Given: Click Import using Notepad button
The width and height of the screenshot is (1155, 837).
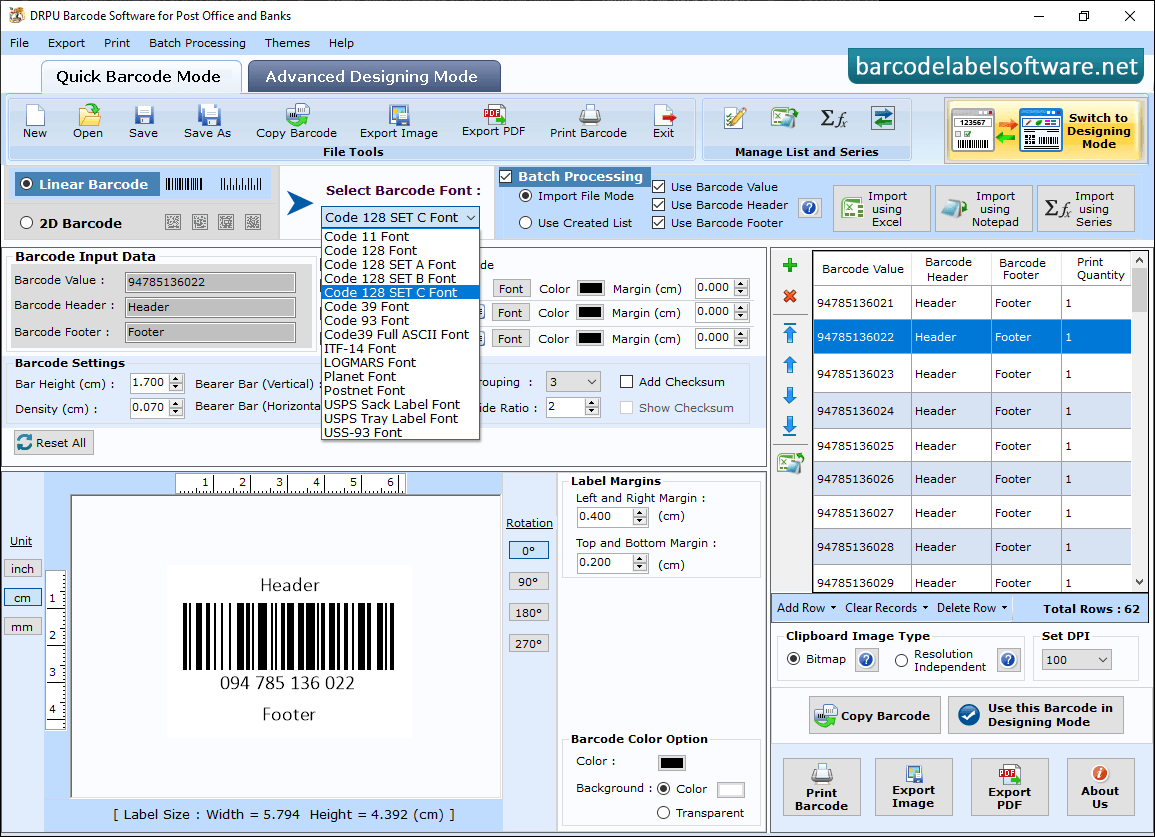Looking at the screenshot, I should click(983, 209).
